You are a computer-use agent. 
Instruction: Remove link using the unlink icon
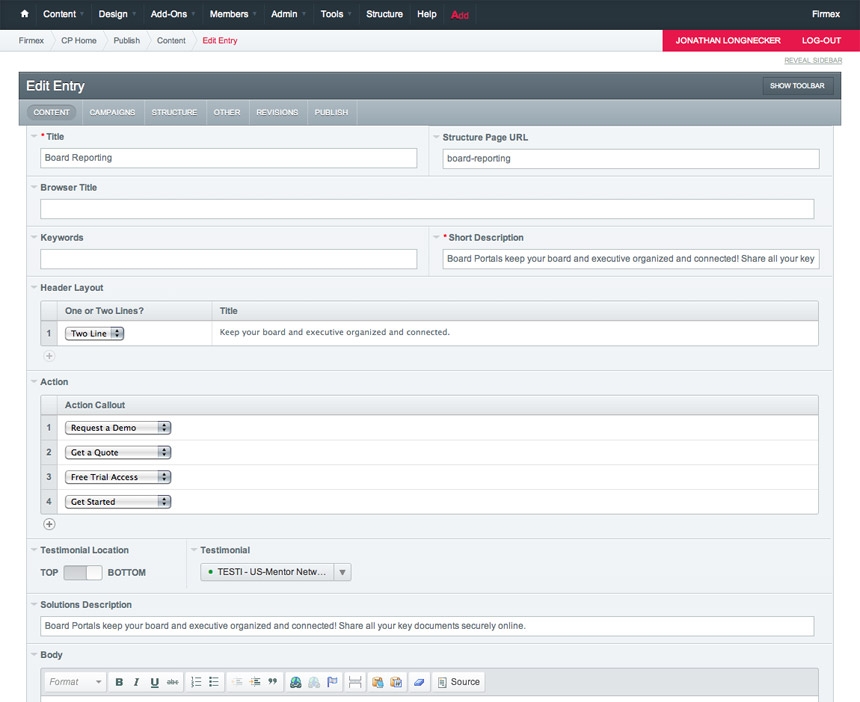pos(314,682)
